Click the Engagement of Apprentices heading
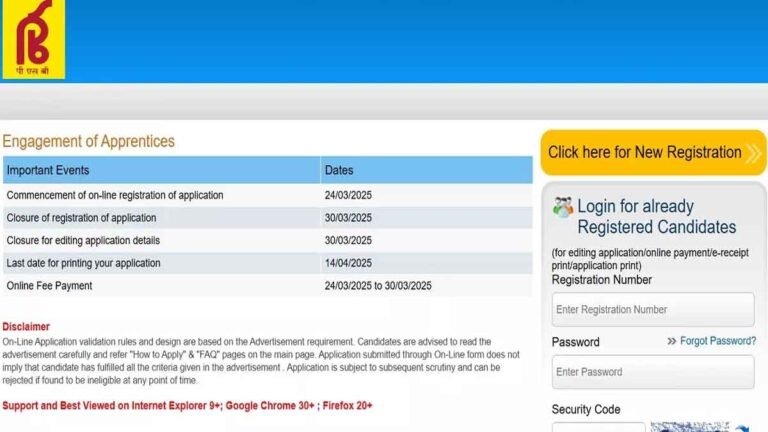The image size is (768, 432). click(88, 141)
